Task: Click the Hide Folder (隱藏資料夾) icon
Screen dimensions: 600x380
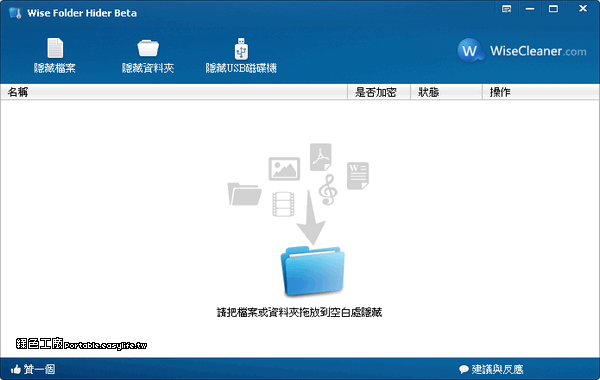Action: [148, 48]
